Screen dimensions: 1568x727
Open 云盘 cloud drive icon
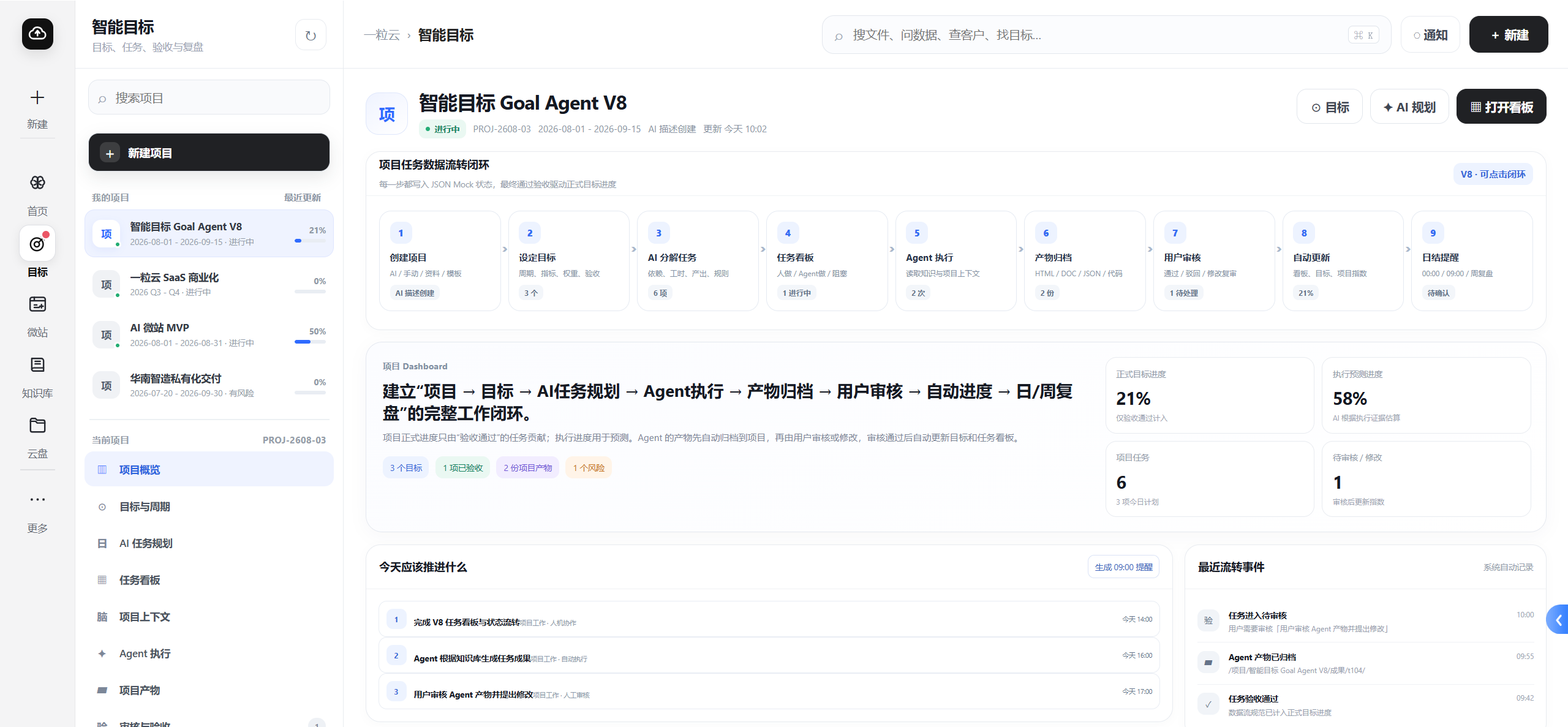click(37, 425)
